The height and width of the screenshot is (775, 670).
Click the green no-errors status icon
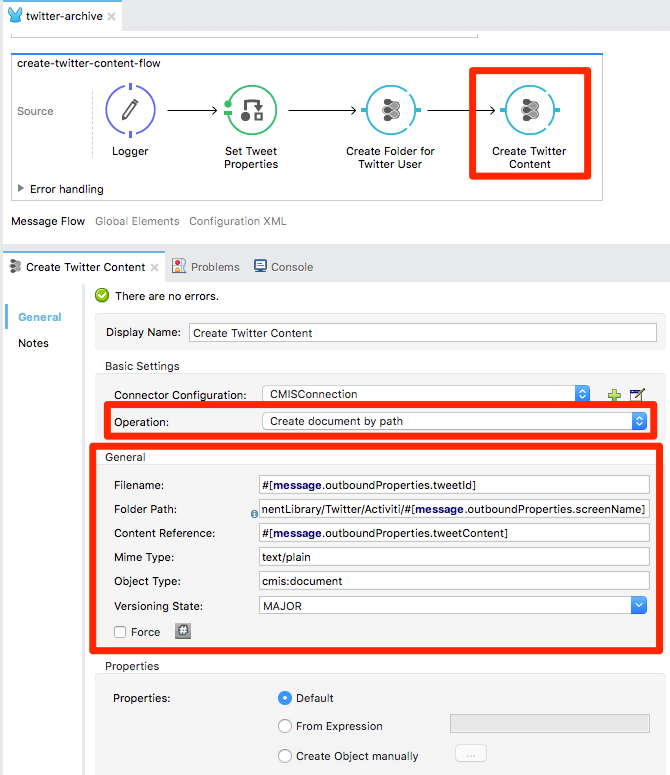point(102,296)
